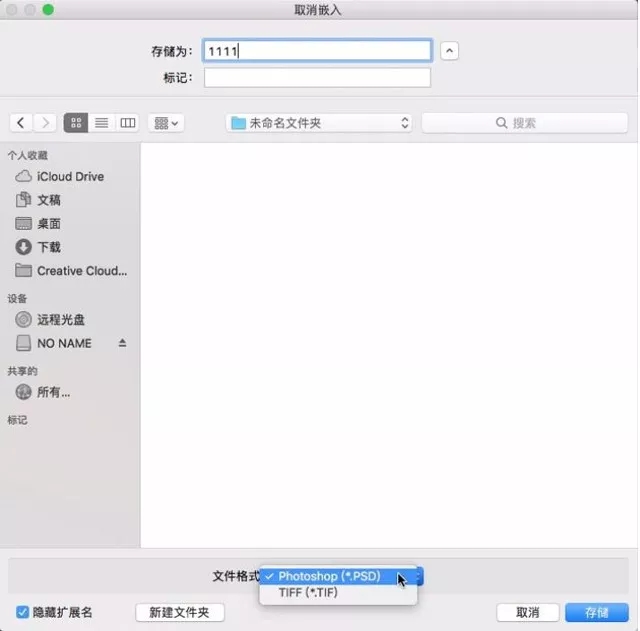Click the 桌面 desktop icon
The width and height of the screenshot is (640, 631).
(23, 224)
